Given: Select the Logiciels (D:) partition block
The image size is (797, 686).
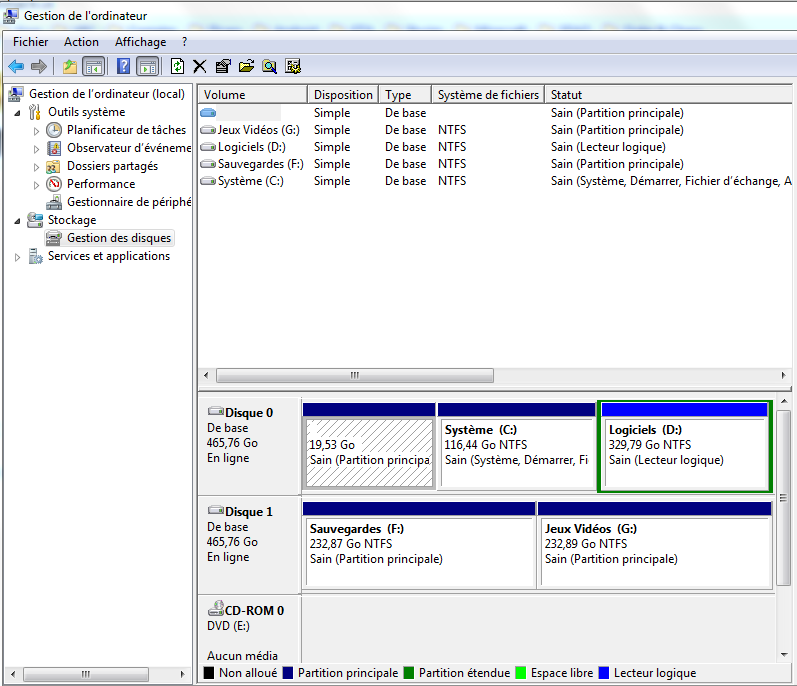Looking at the screenshot, I should tap(685, 446).
